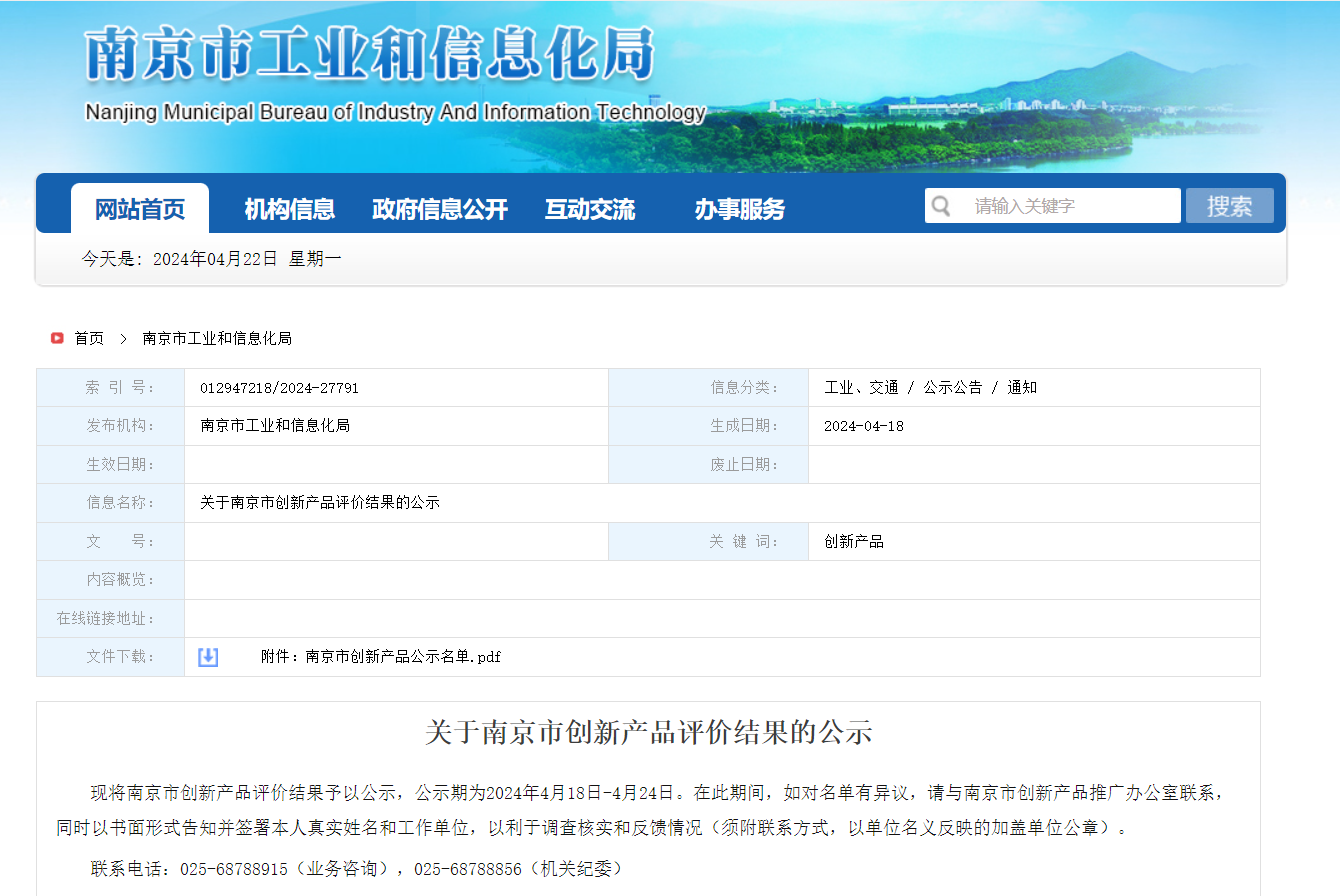Click the search magnifier icon

(x=941, y=206)
